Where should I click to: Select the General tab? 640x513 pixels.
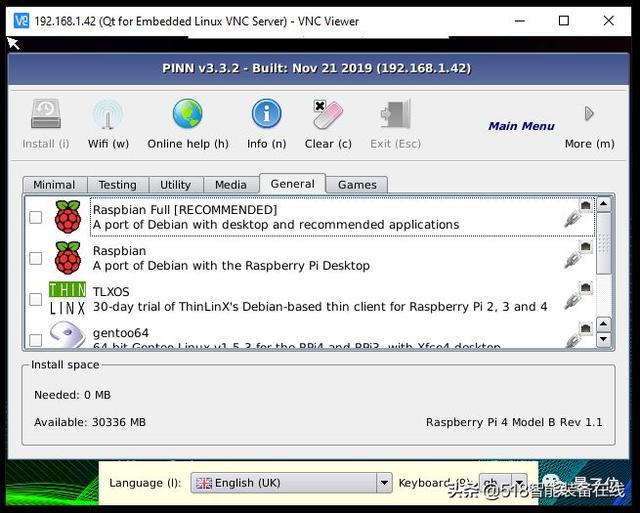pyautogui.click(x=293, y=184)
